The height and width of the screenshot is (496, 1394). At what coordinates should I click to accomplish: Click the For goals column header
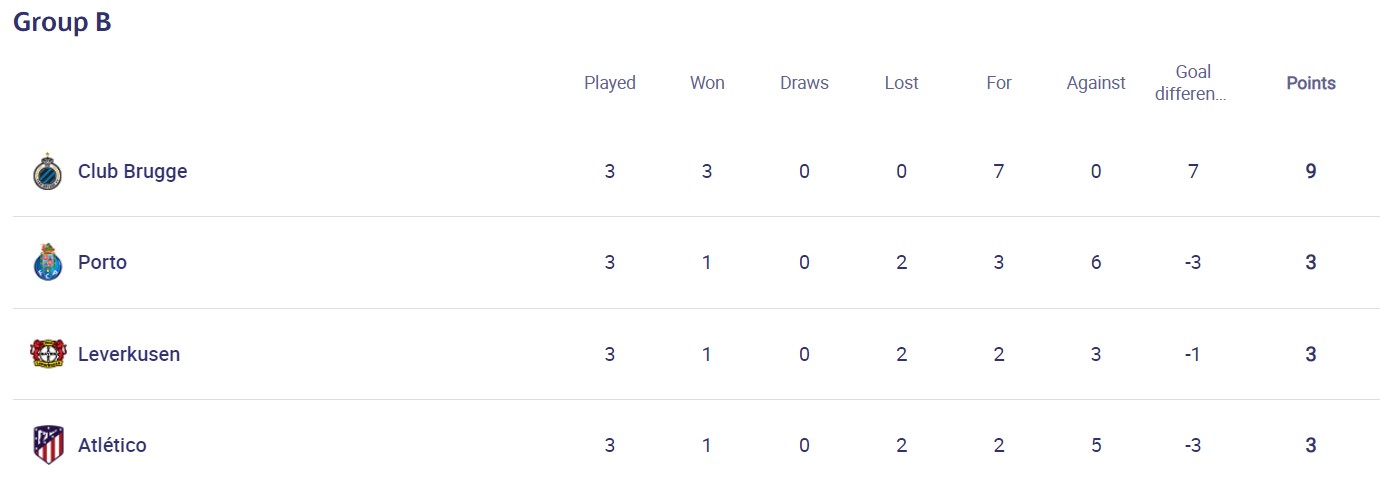[x=999, y=83]
